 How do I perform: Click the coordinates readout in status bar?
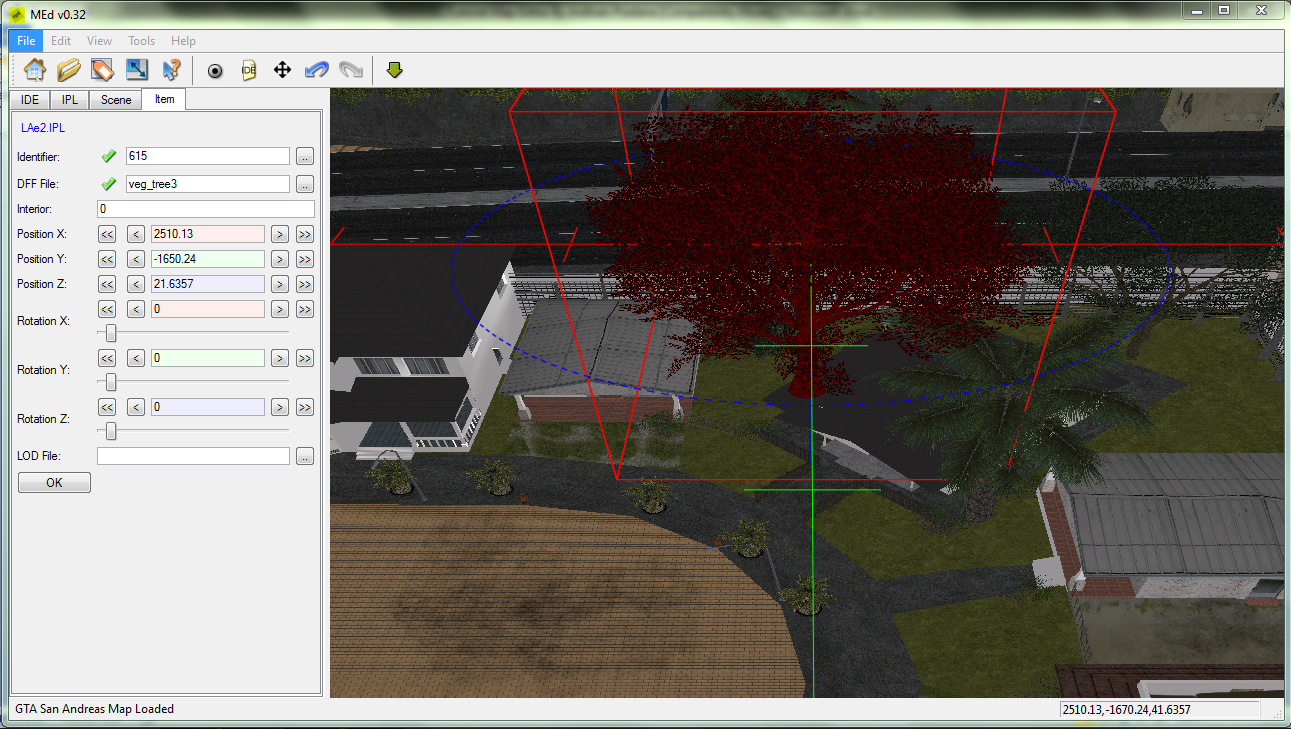pos(1125,709)
